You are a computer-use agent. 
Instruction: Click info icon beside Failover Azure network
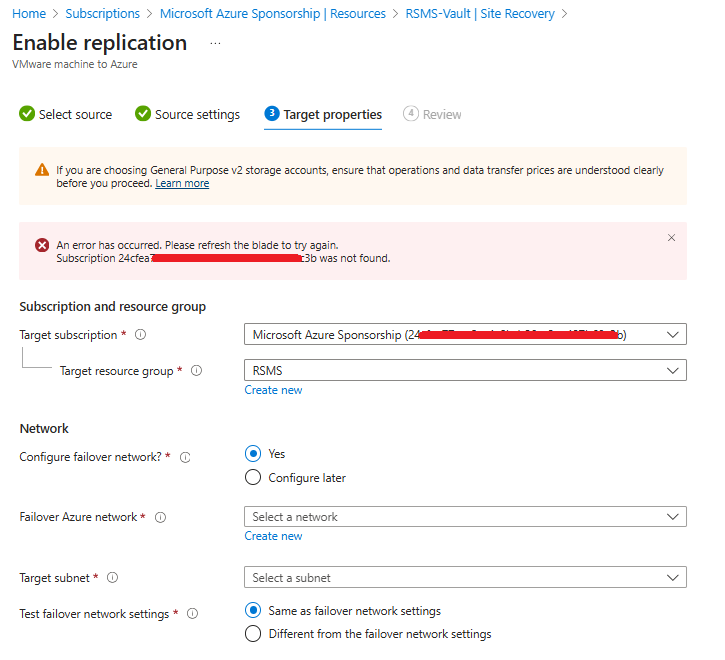coord(161,517)
